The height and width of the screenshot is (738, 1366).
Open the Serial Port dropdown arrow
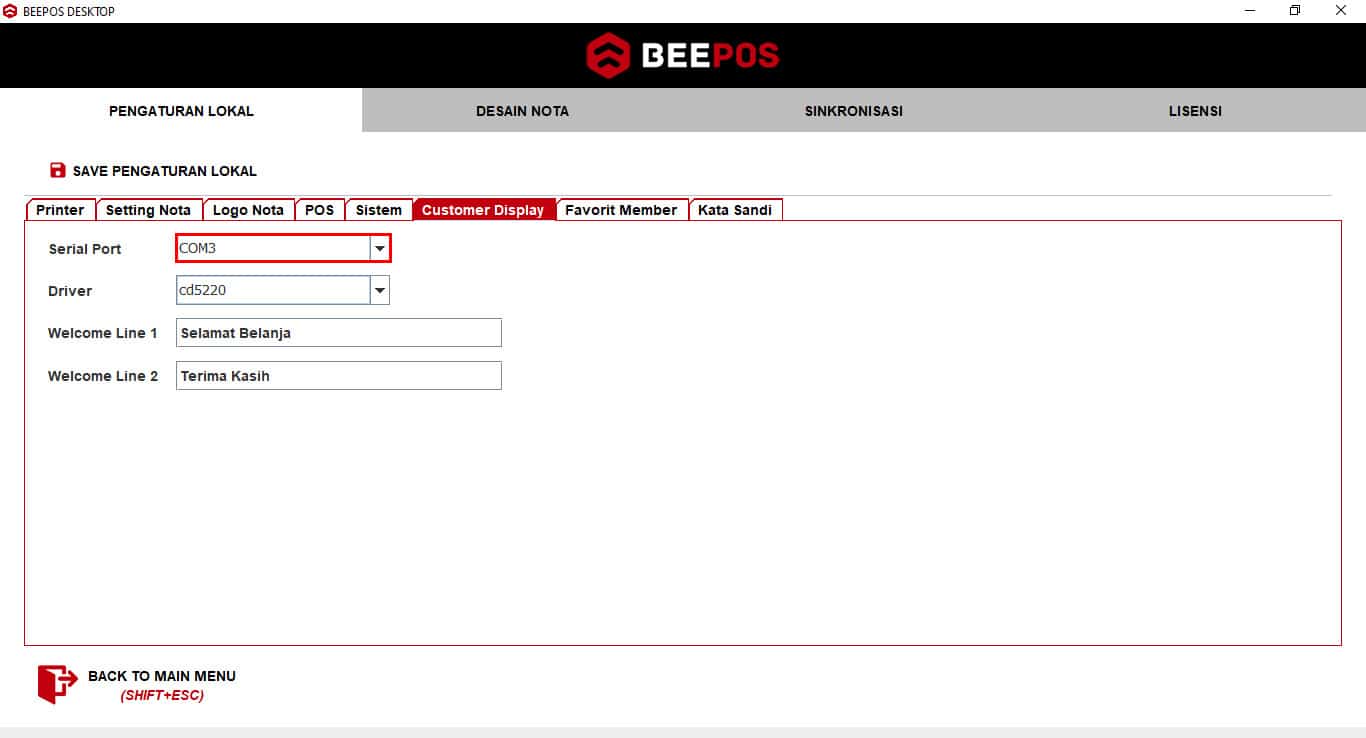coord(379,248)
